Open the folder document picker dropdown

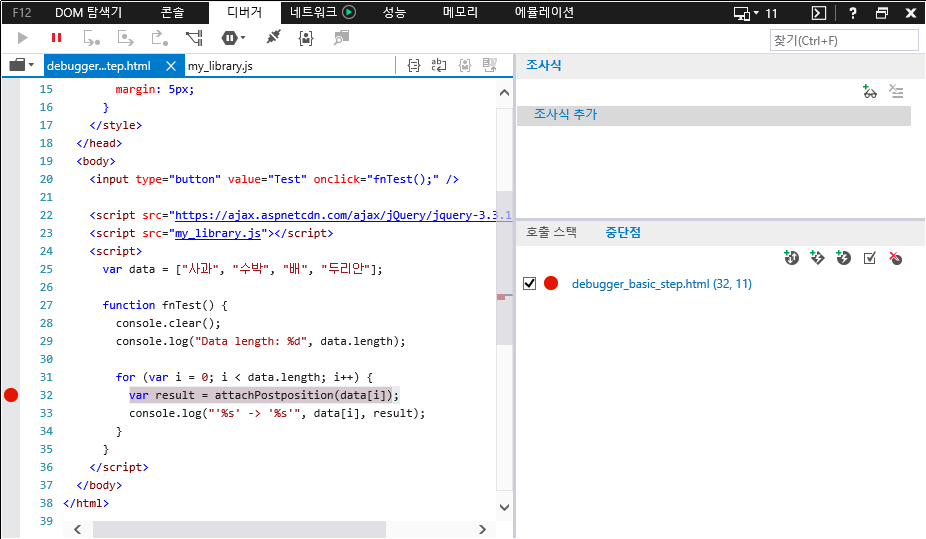point(22,65)
